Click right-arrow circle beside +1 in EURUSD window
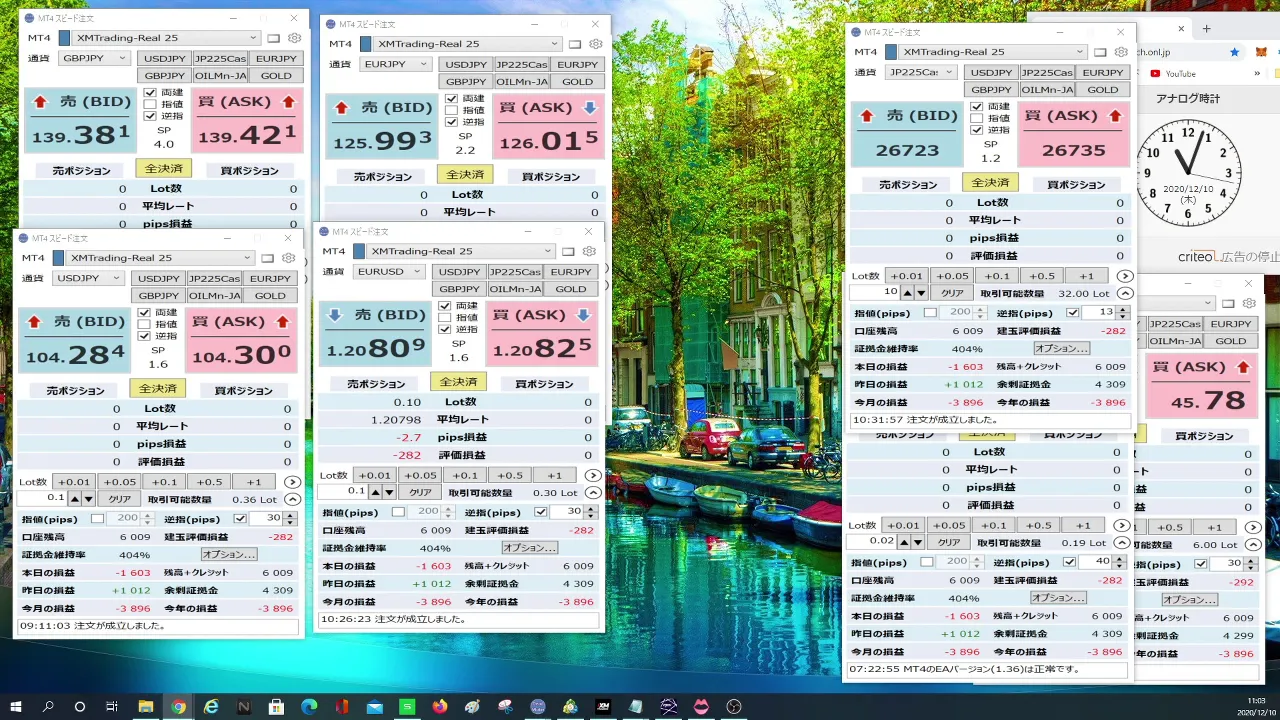Screen dimensions: 1280x720 click(592, 475)
